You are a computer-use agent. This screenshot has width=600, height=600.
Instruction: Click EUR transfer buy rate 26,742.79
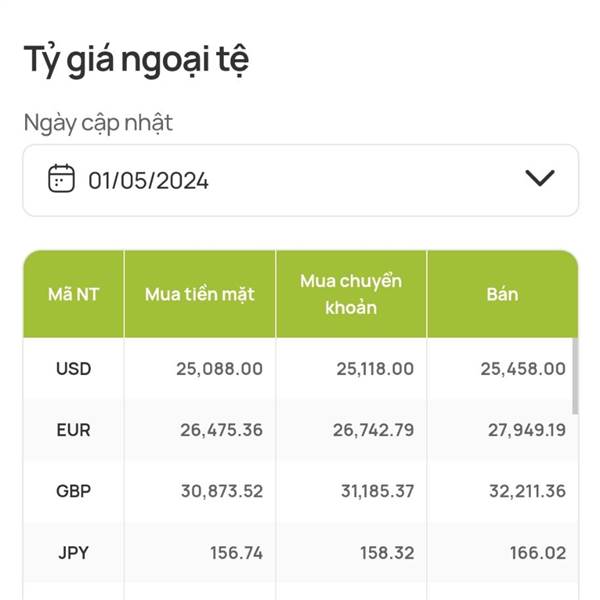373,430
